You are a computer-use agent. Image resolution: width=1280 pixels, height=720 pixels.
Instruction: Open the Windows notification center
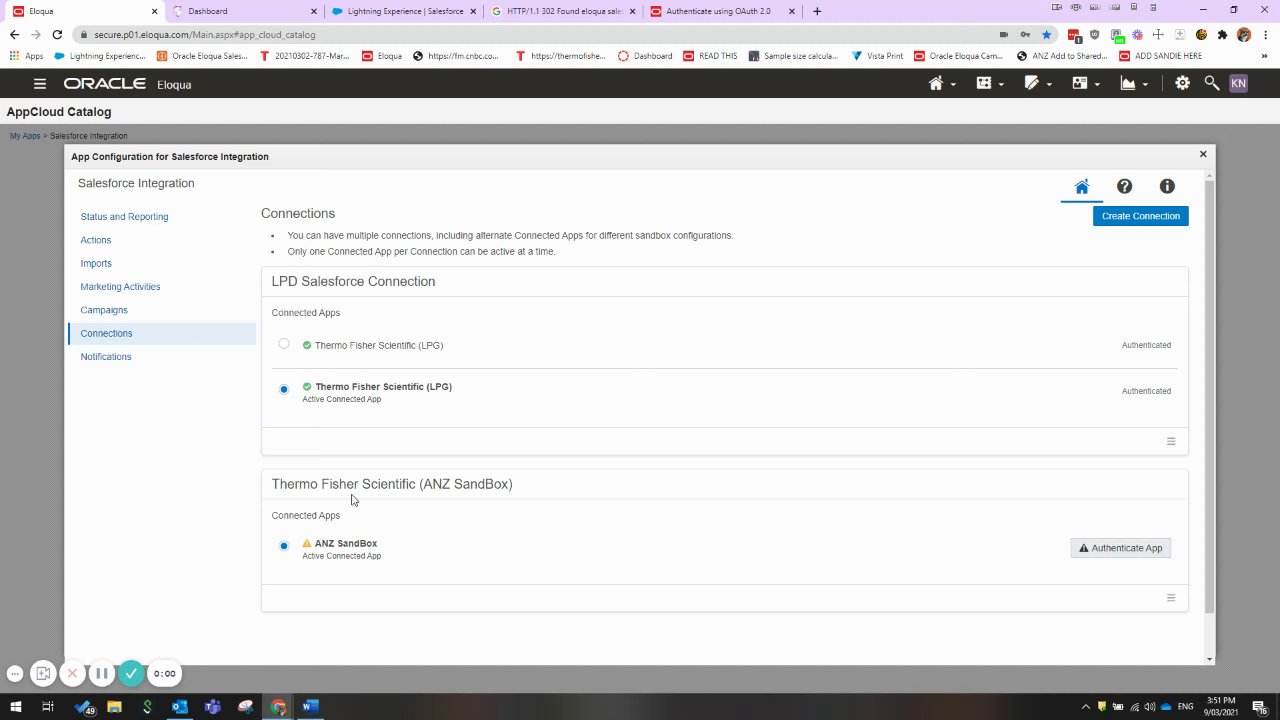1260,707
